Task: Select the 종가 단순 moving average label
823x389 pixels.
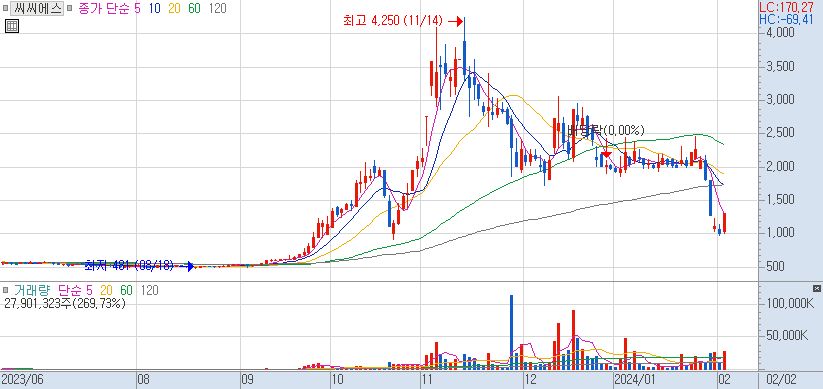Action: [x=105, y=8]
